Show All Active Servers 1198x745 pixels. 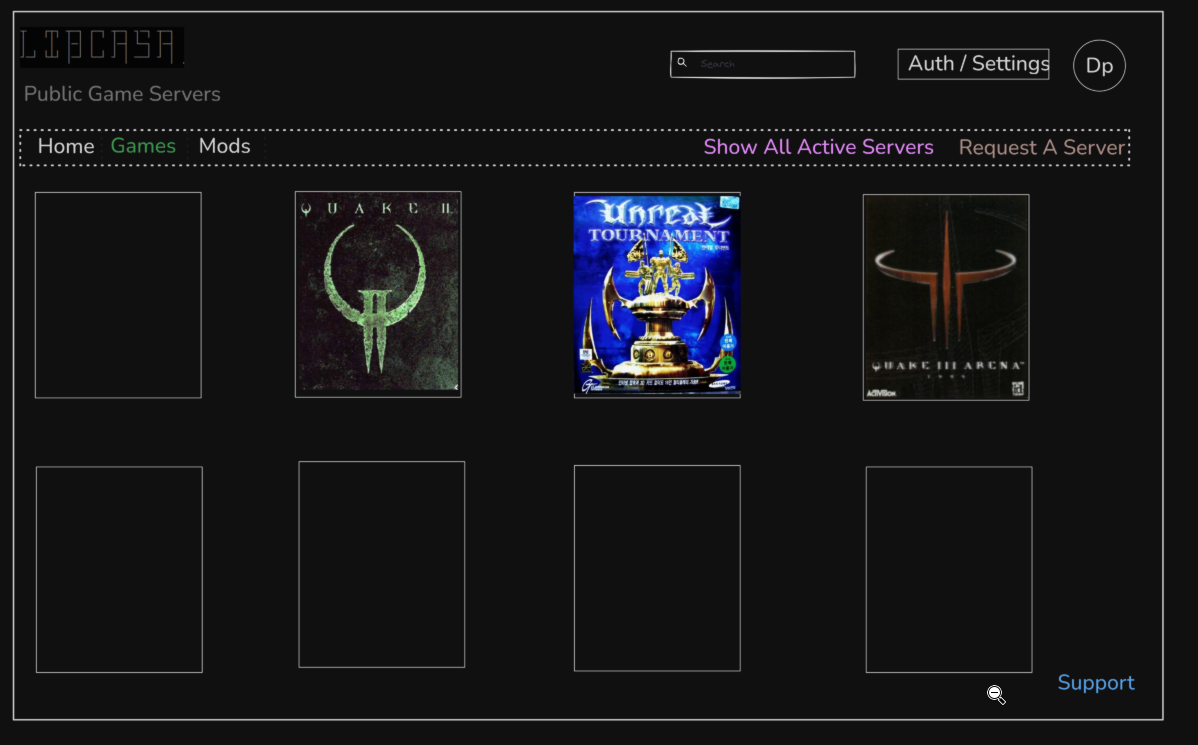[818, 147]
